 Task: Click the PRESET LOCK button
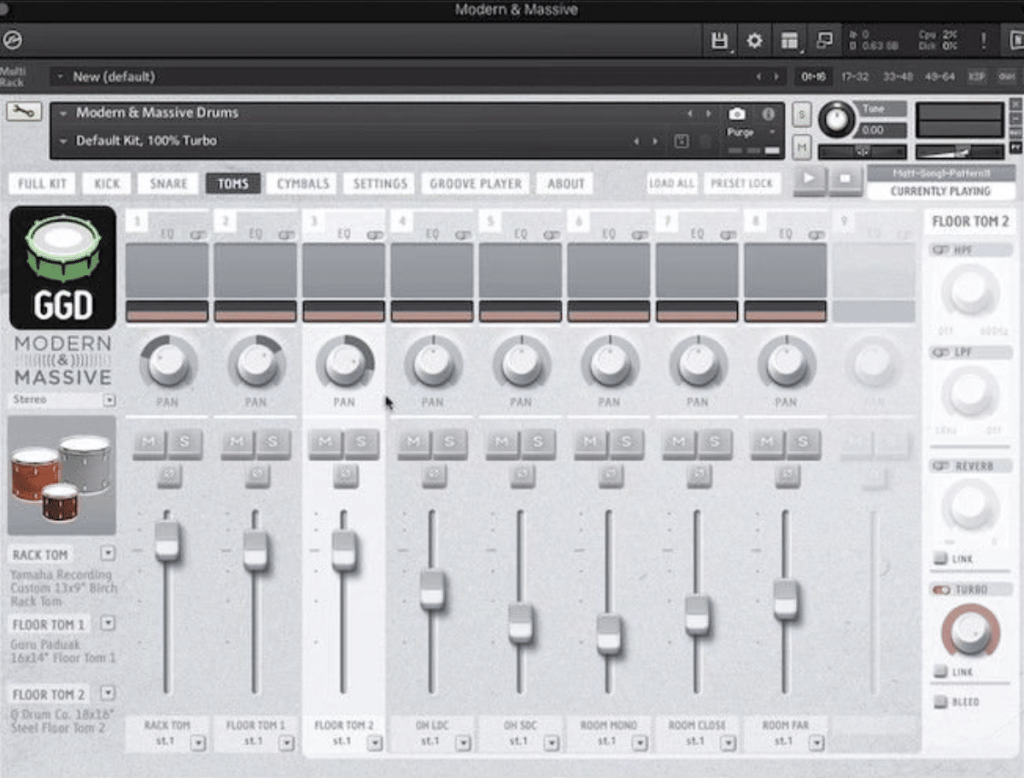click(742, 183)
